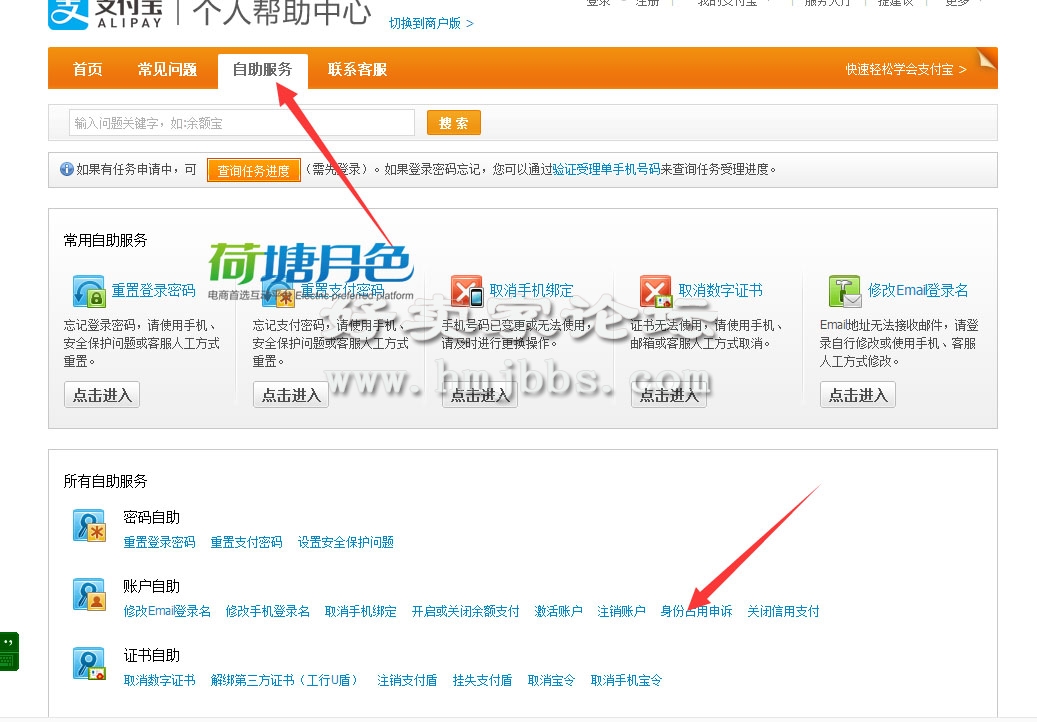Expand the 切换到商户版 link
1037x722 pixels.
pyautogui.click(x=431, y=22)
